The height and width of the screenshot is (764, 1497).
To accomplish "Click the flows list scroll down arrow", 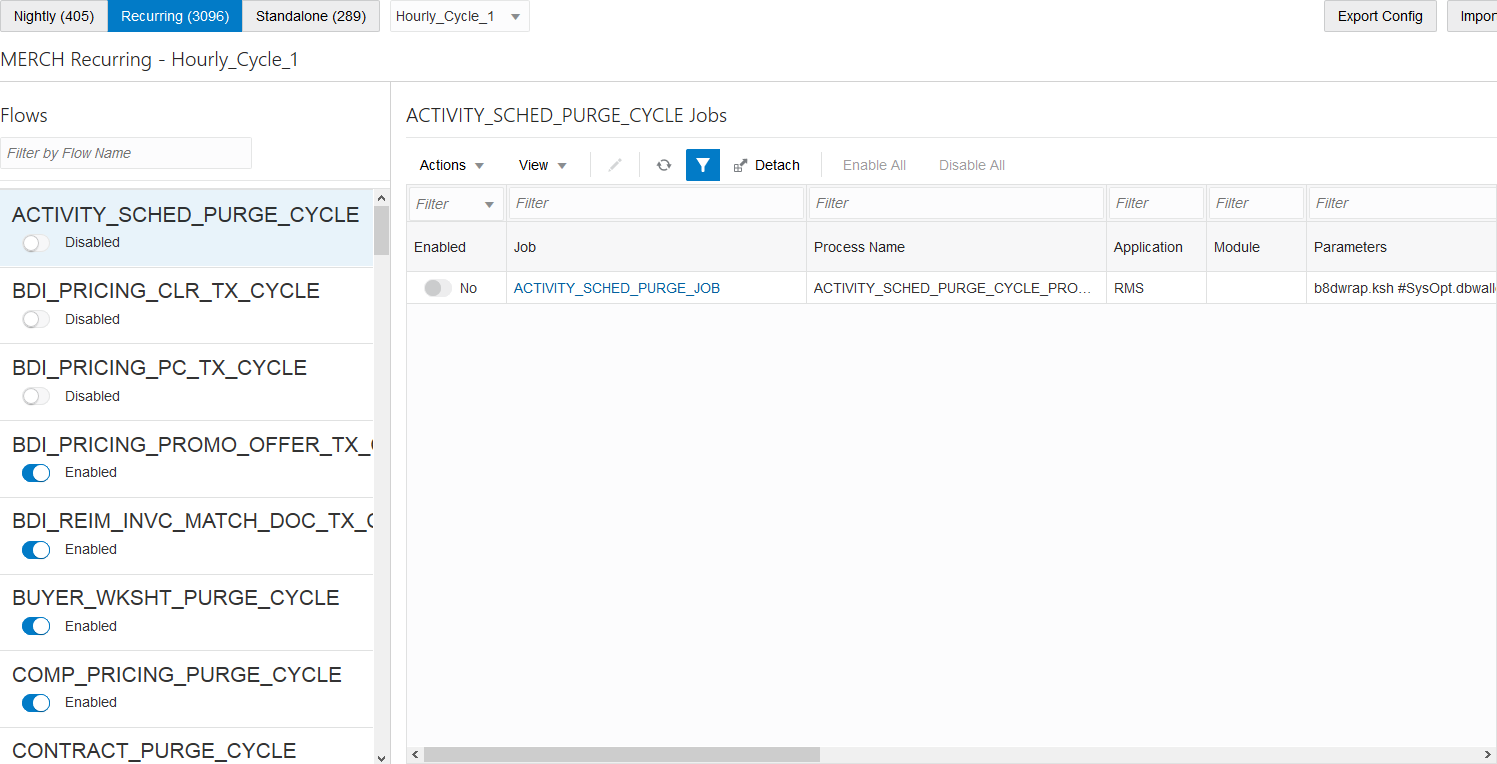I will point(382,757).
